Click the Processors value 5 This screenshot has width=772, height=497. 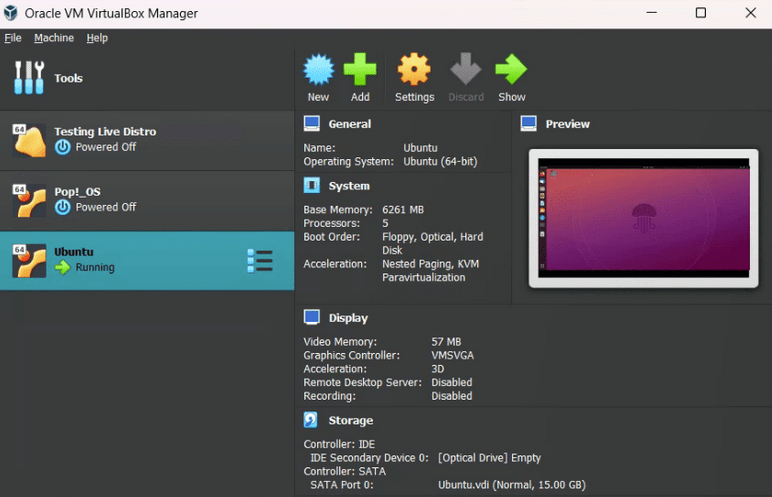(x=385, y=223)
